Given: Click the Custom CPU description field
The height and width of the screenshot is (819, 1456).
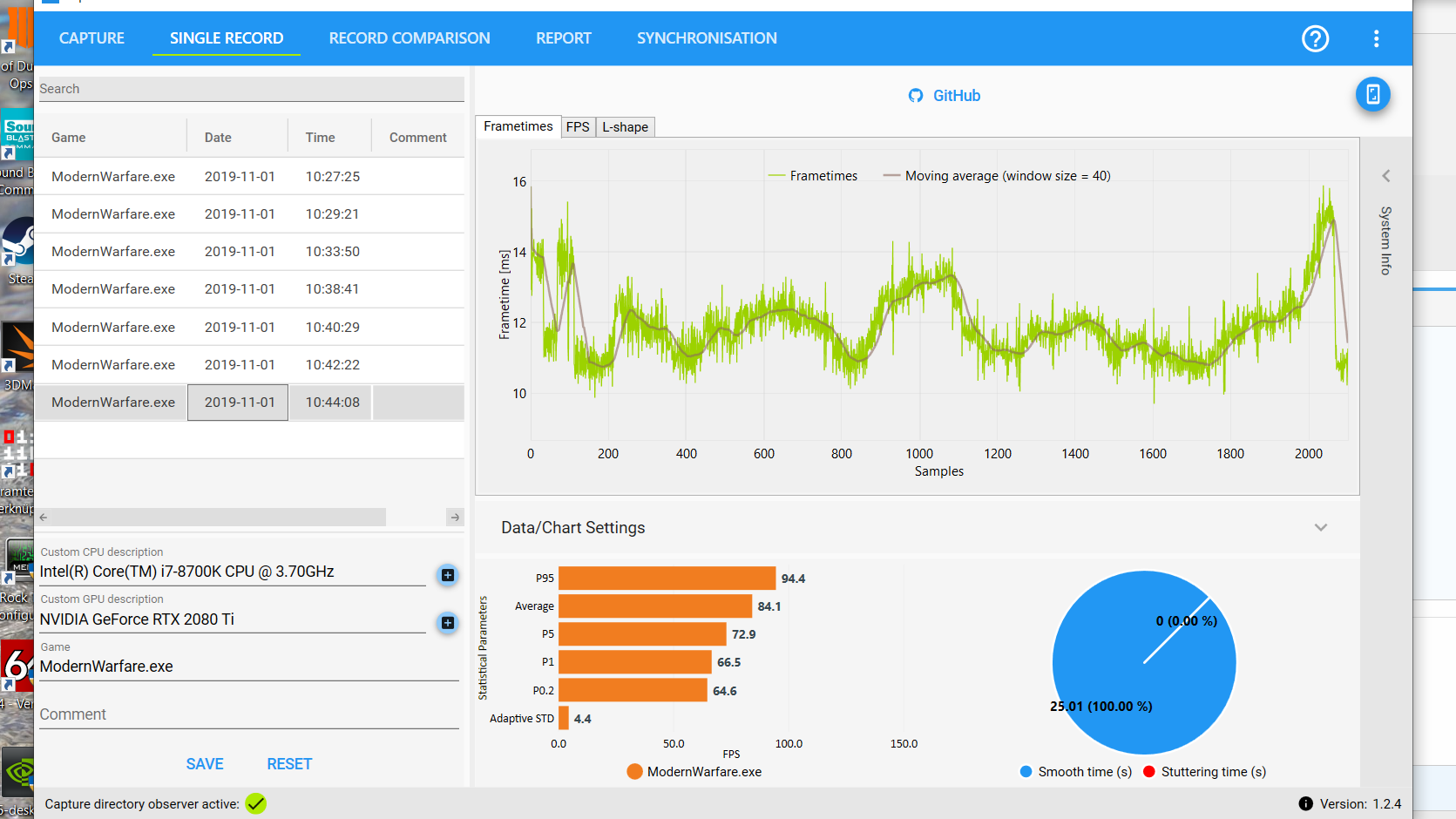Looking at the screenshot, I should point(232,572).
